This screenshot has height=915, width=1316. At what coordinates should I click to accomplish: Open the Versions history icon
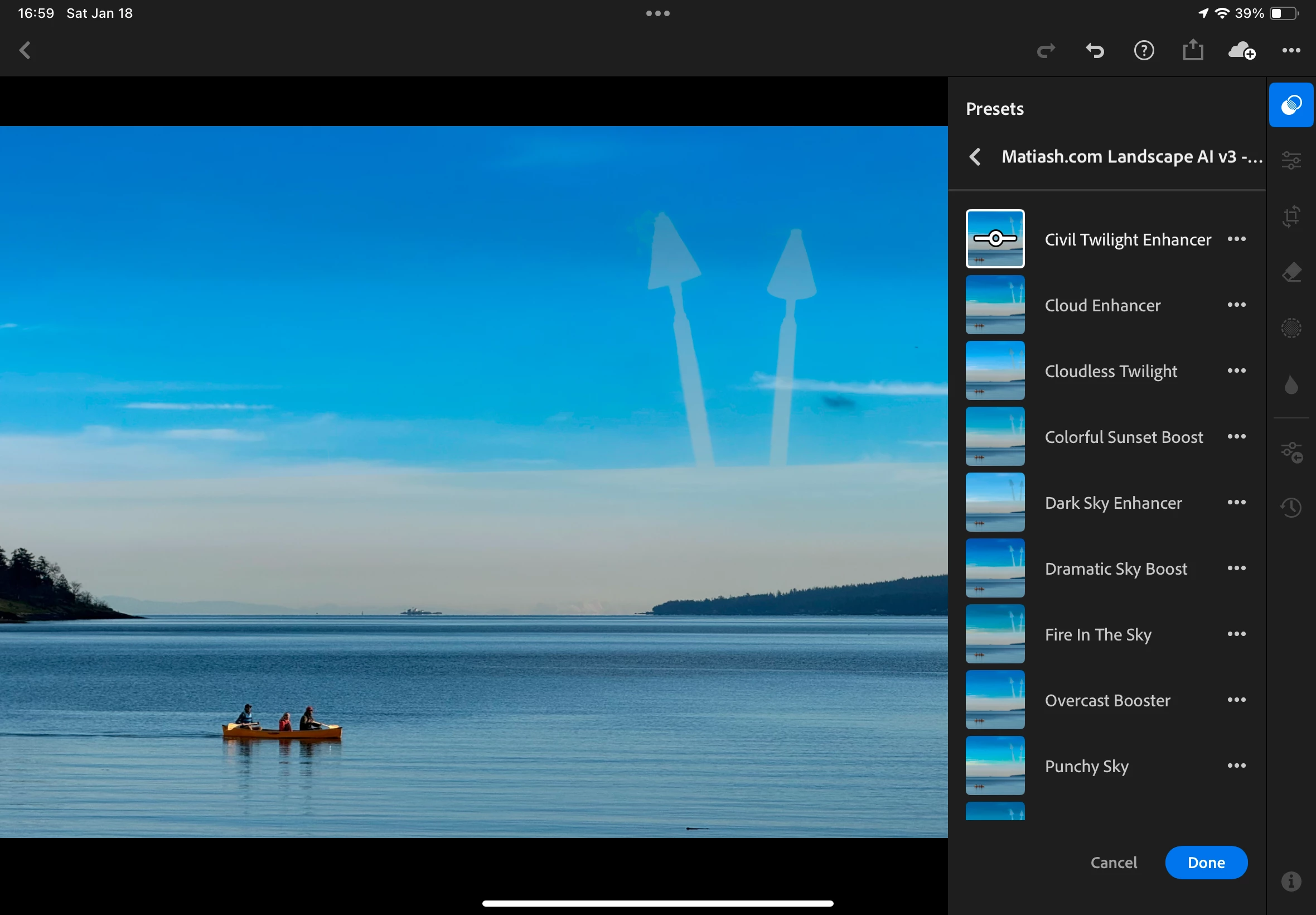[1291, 507]
